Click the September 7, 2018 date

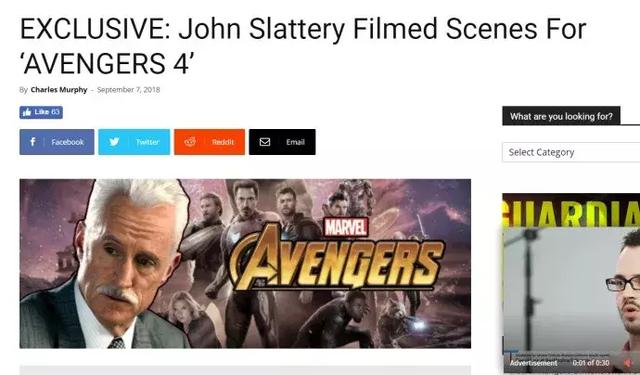pyautogui.click(x=128, y=90)
